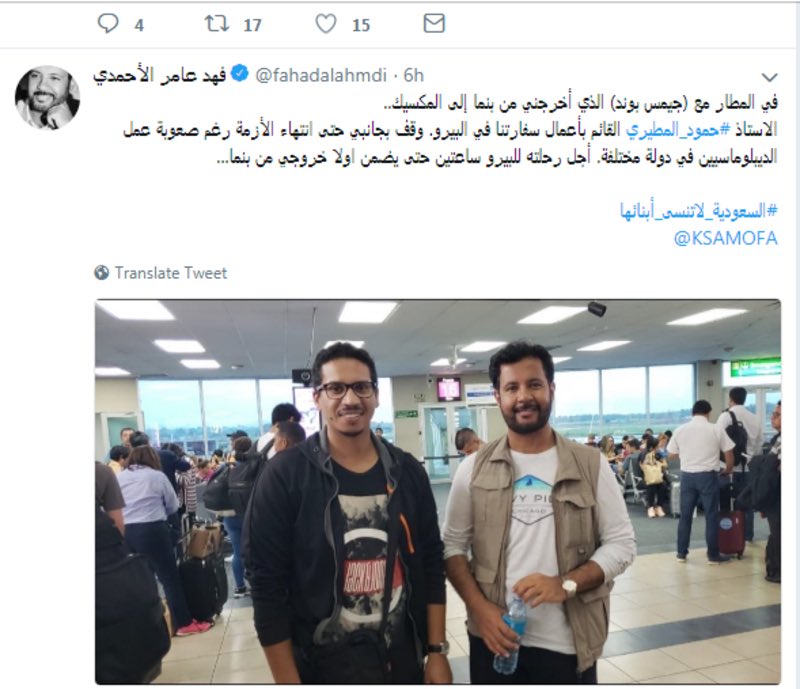Click the reply count number 4
This screenshot has width=800, height=689.
[x=139, y=25]
